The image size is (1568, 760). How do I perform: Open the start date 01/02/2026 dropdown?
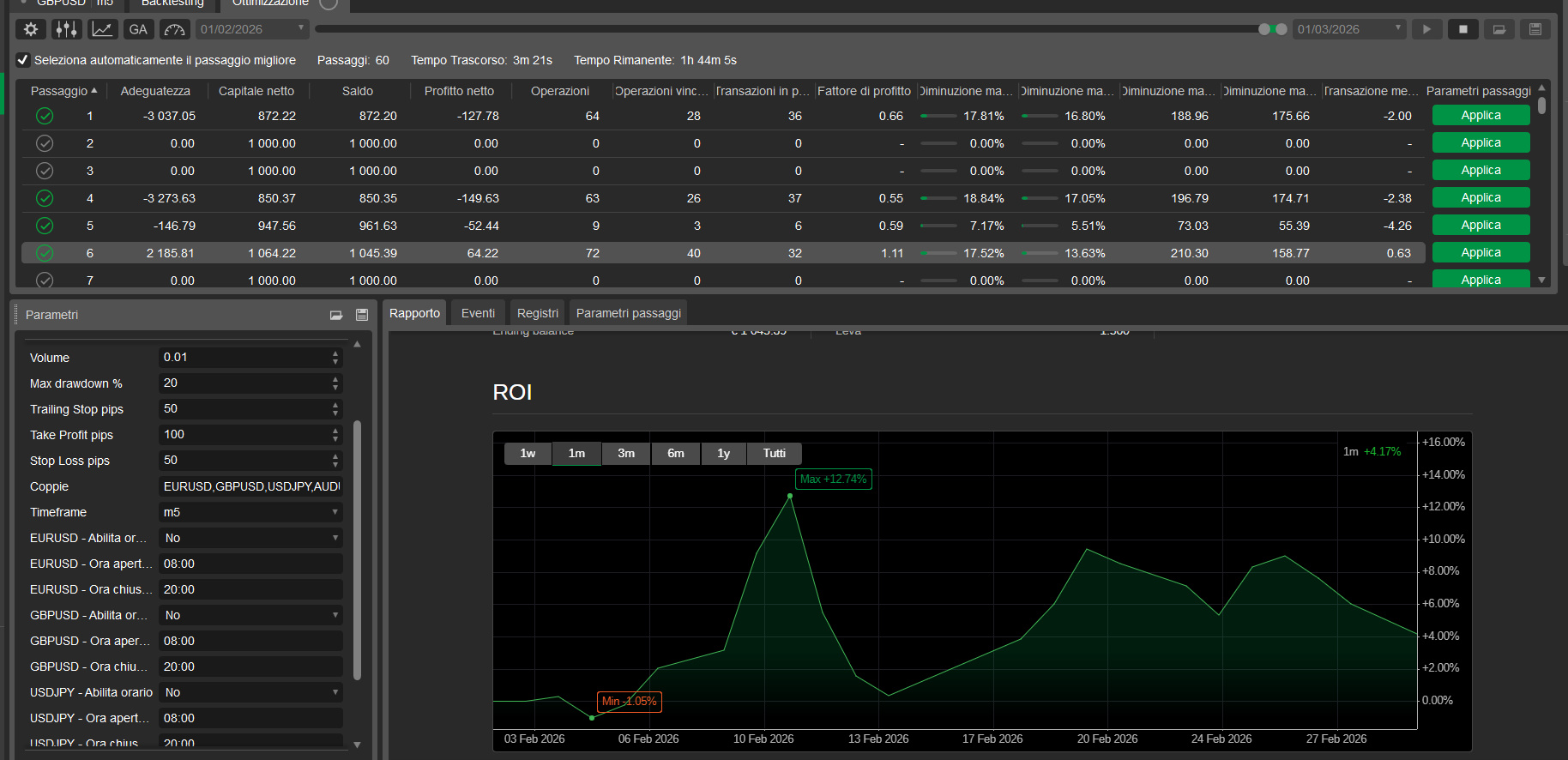coord(251,29)
